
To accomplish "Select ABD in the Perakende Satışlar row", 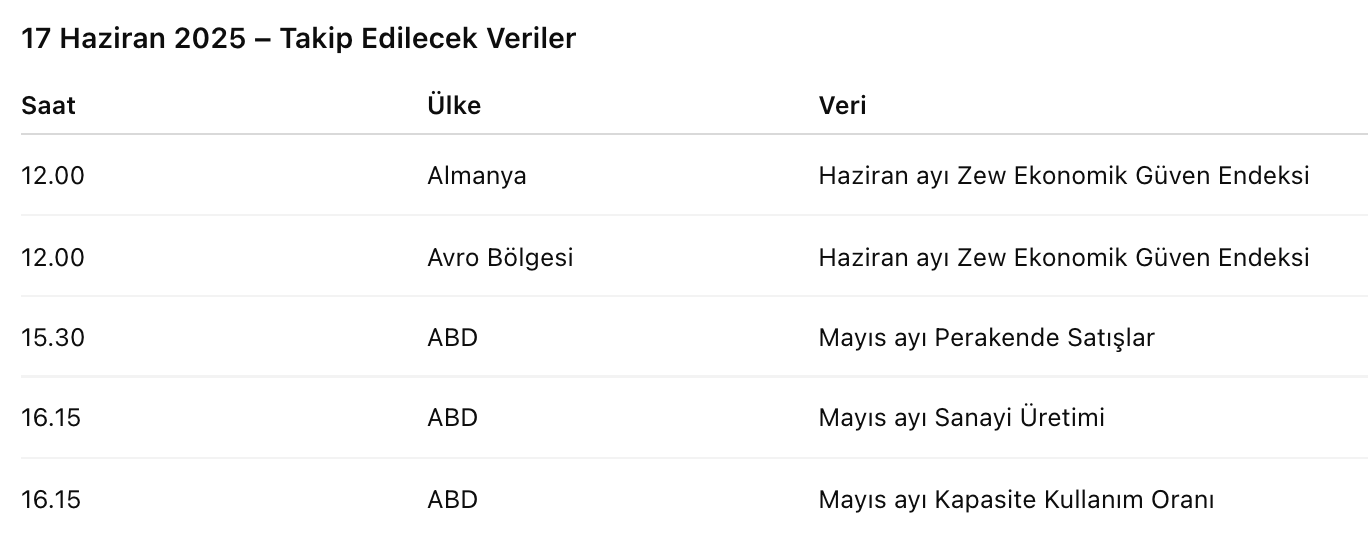I will tap(452, 338).
